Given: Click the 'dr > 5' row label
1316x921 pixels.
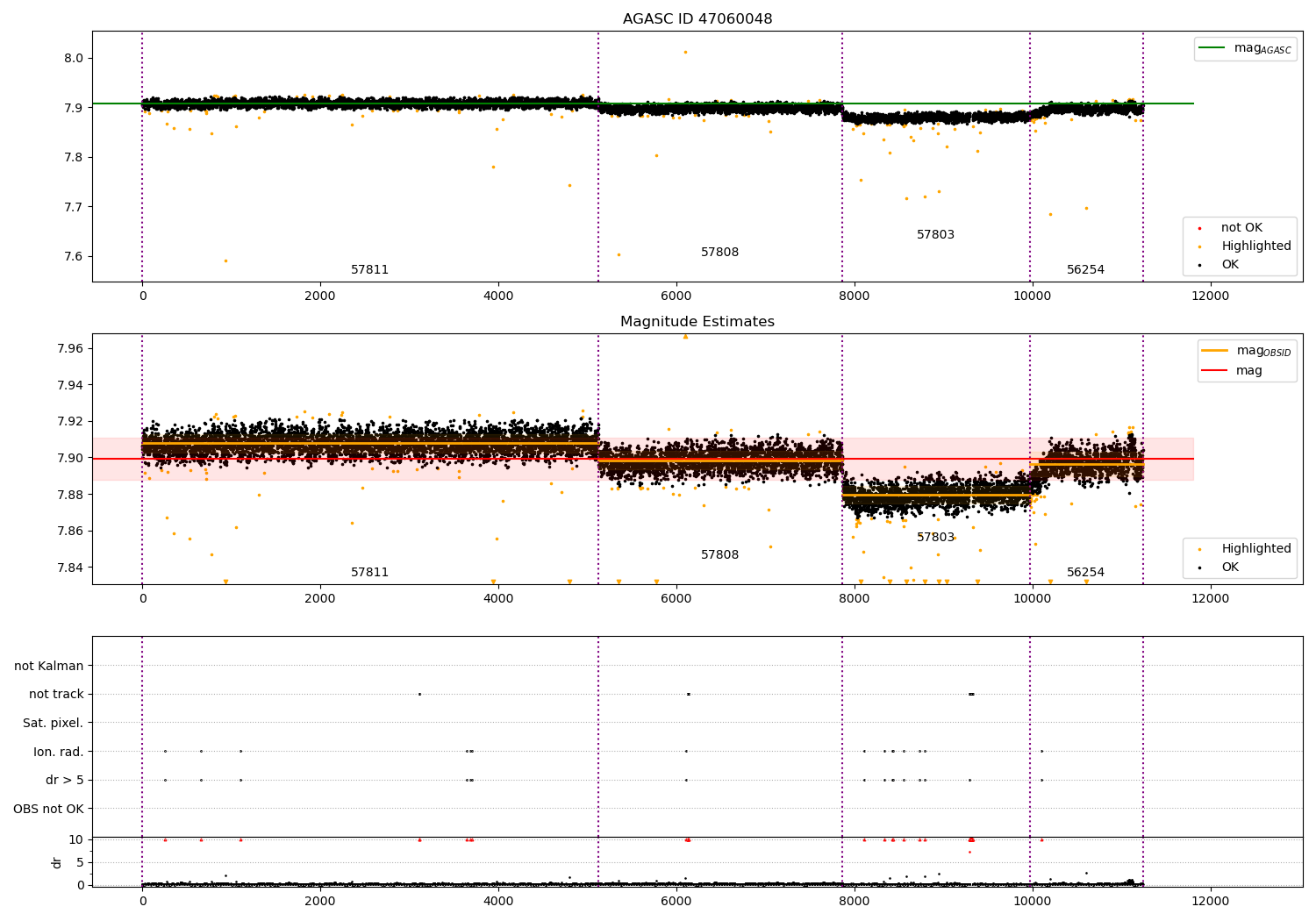Looking at the screenshot, I should click(x=65, y=781).
